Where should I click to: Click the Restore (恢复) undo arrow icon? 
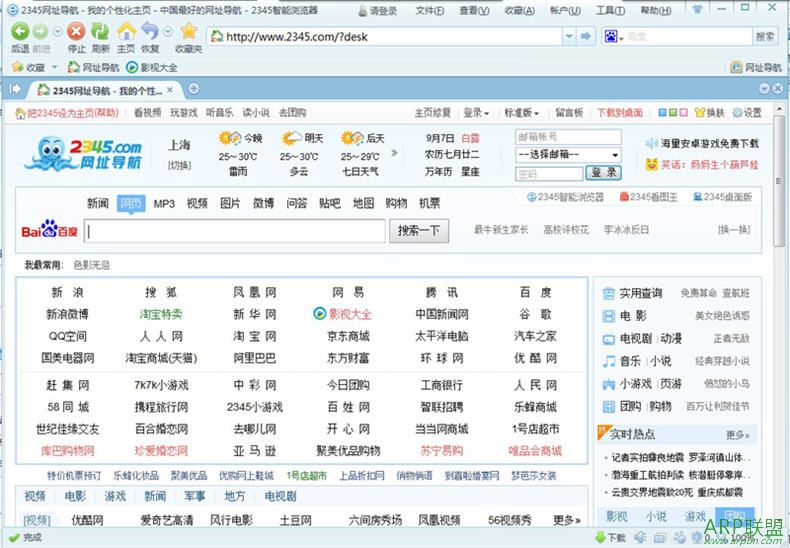(x=150, y=32)
